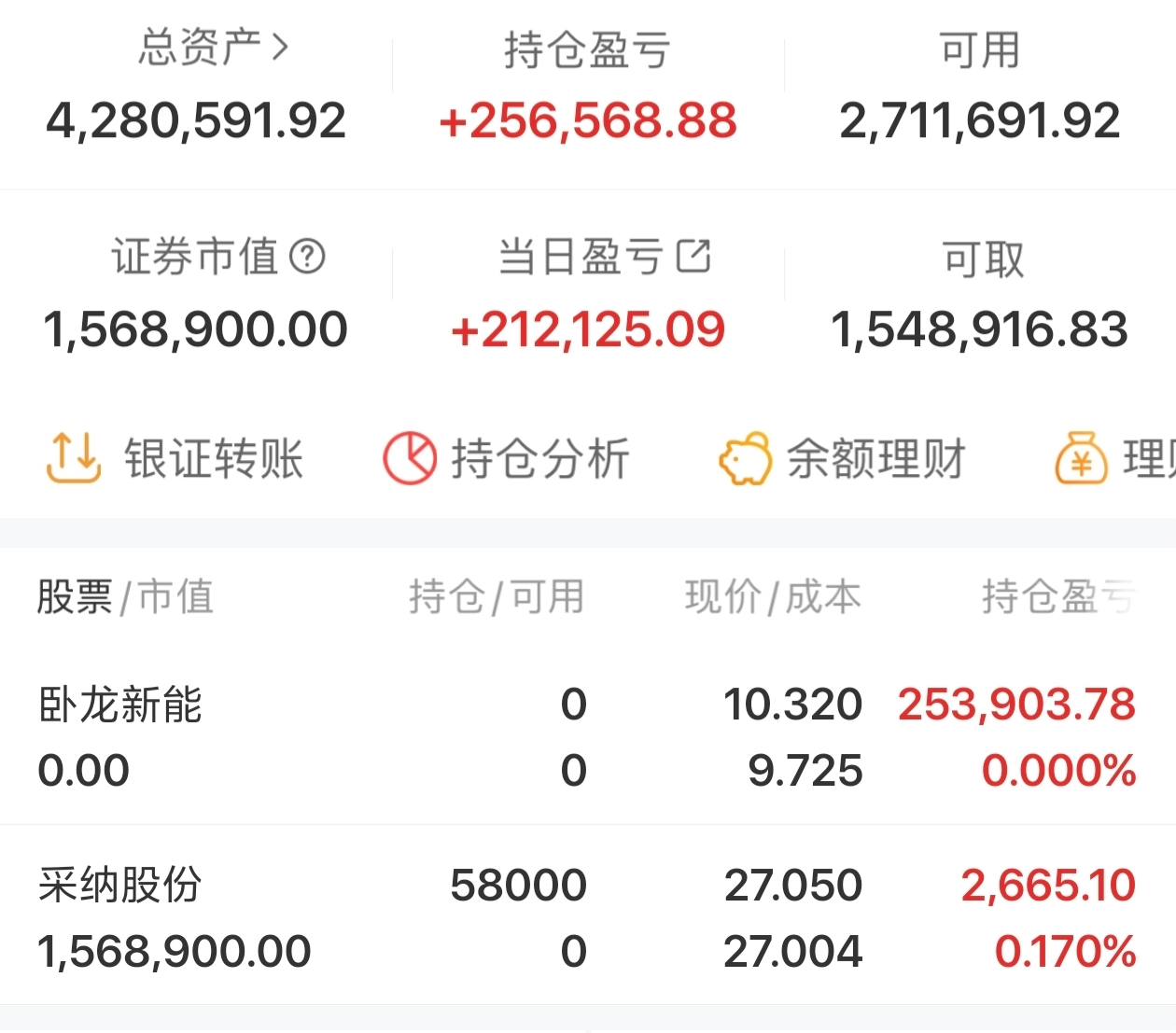1176x1033 pixels.
Task: Sort by 现价/成本 column header
Action: [x=772, y=597]
